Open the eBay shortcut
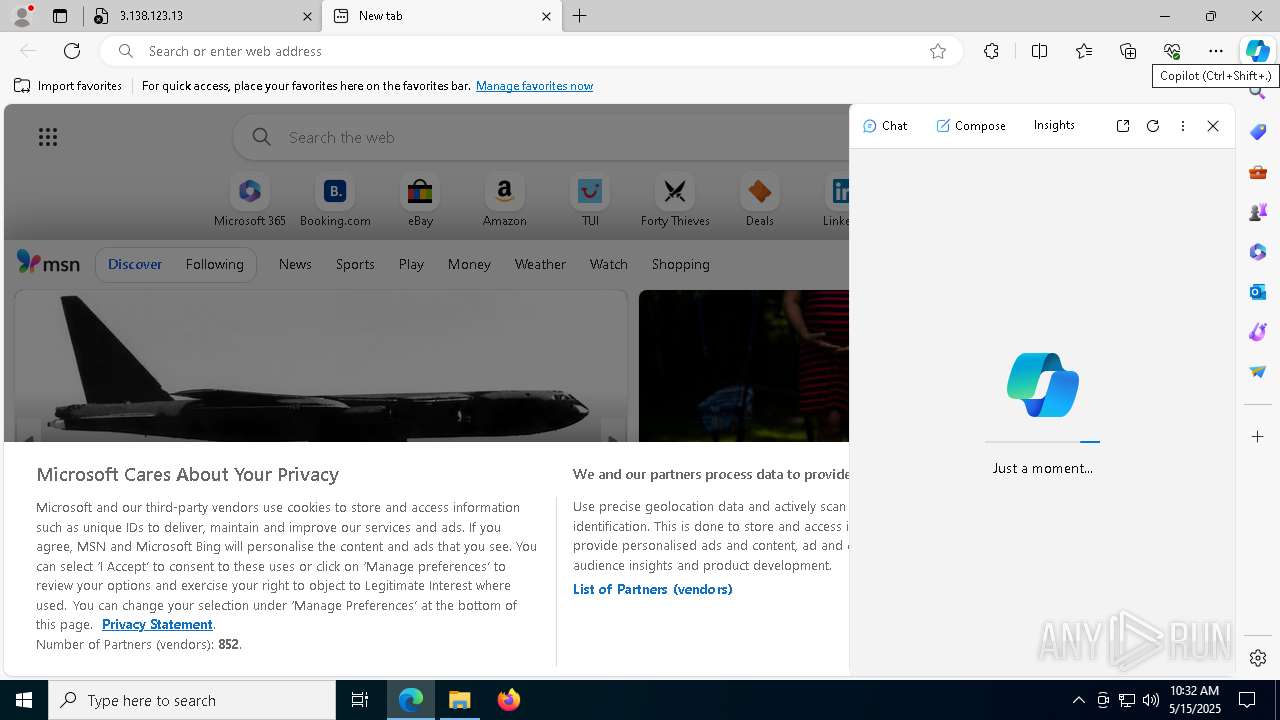This screenshot has height=720, width=1280. (420, 201)
